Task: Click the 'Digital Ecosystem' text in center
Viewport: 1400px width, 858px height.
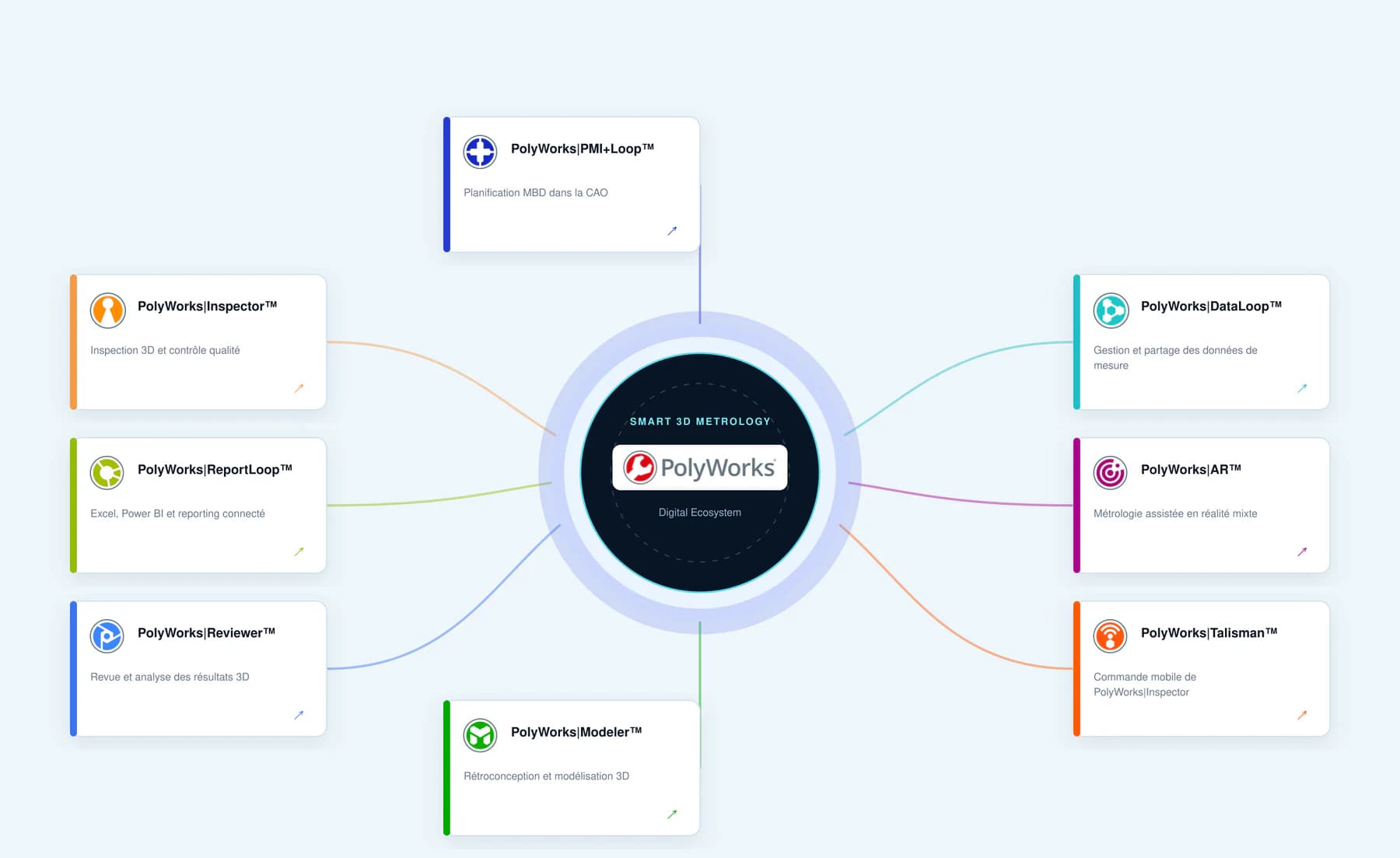Action: (x=700, y=513)
